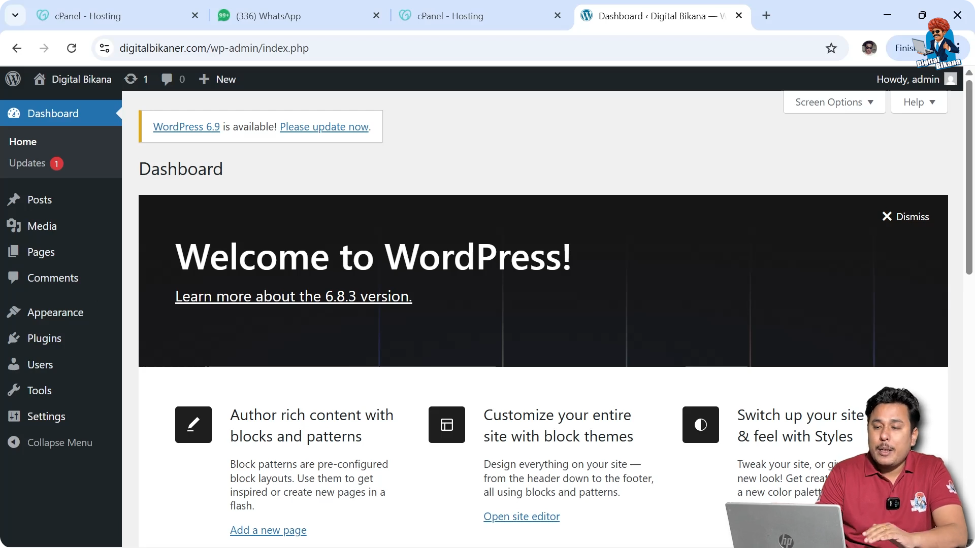Image resolution: width=978 pixels, height=550 pixels.
Task: Click the Please update now link
Action: click(324, 127)
